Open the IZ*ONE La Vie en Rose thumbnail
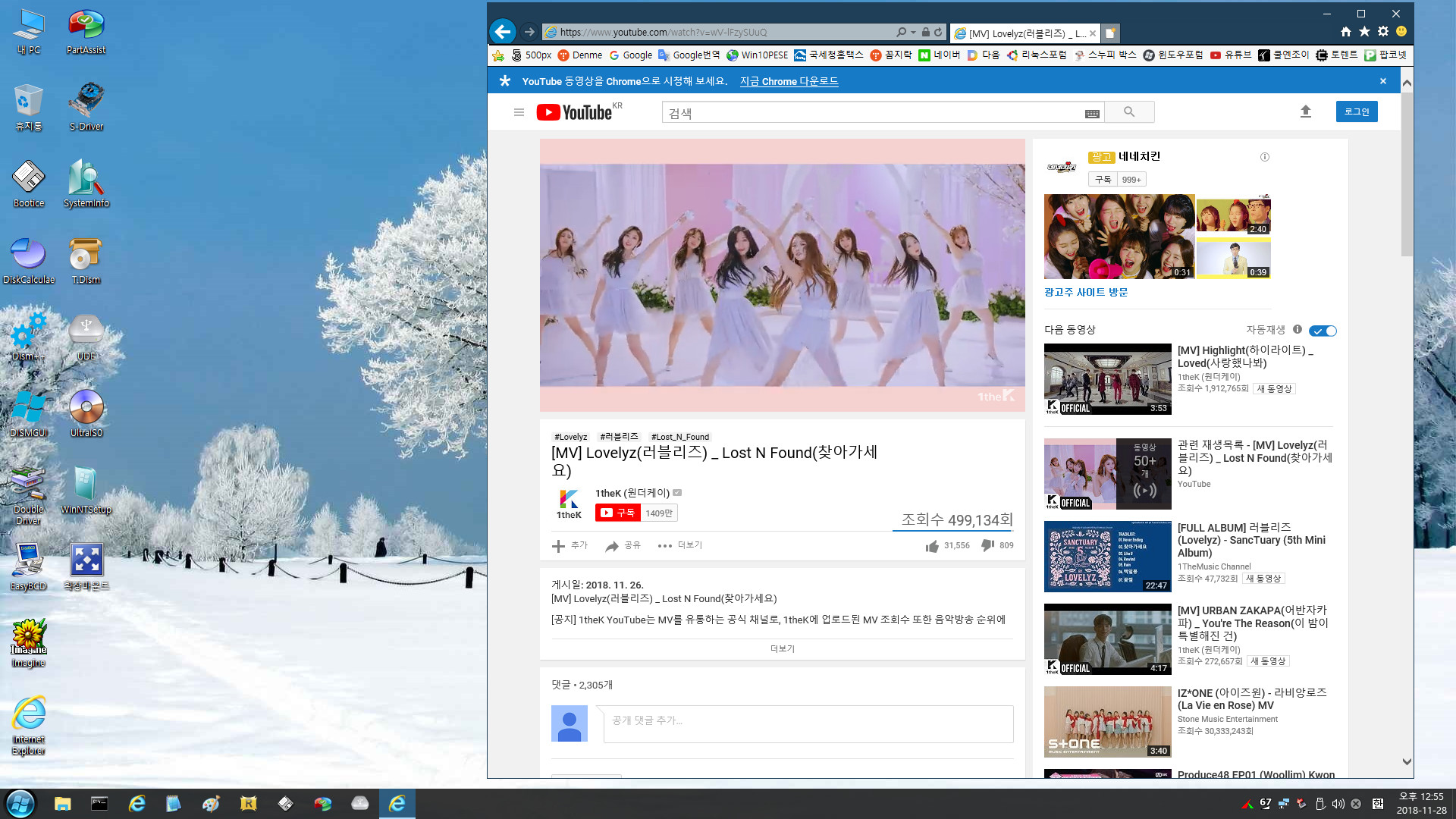This screenshot has height=819, width=1456. click(x=1108, y=722)
